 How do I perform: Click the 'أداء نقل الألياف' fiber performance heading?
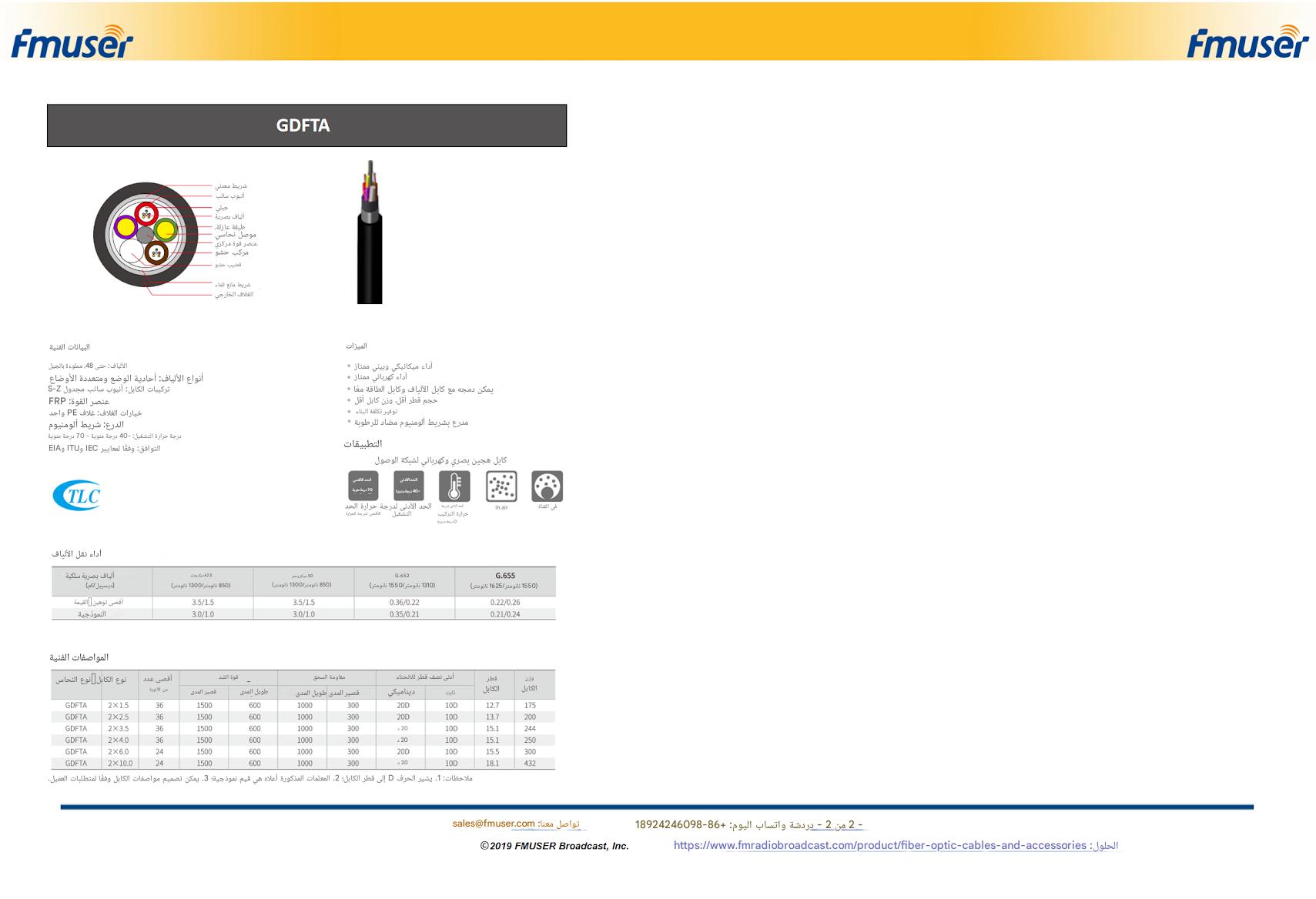tap(76, 553)
